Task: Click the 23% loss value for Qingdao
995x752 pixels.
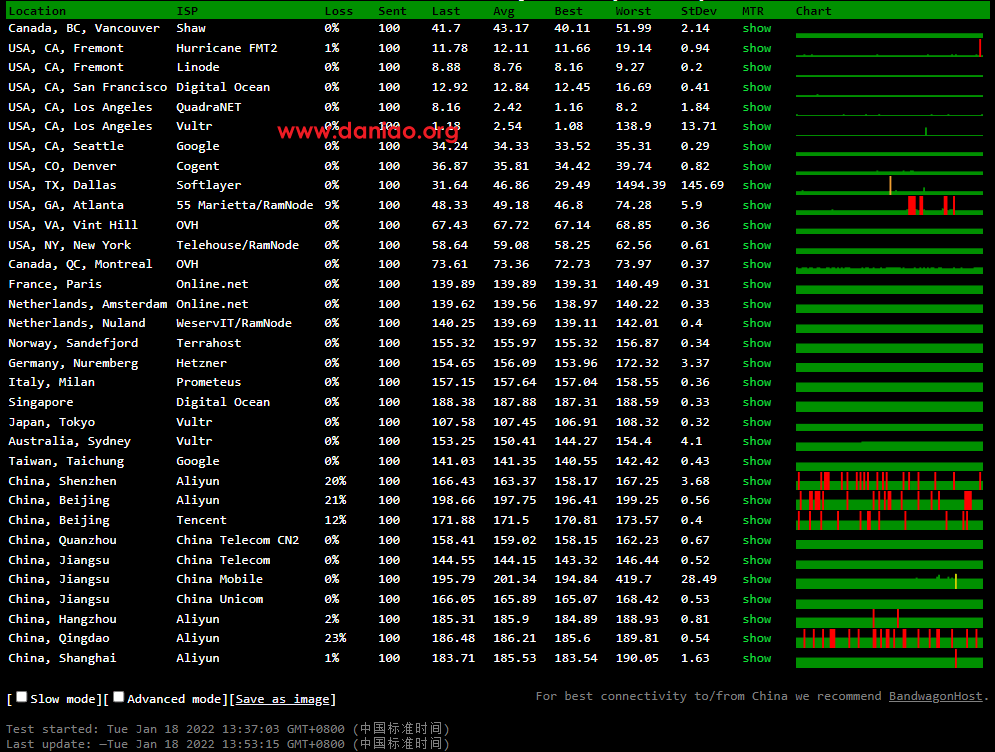Action: 335,638
